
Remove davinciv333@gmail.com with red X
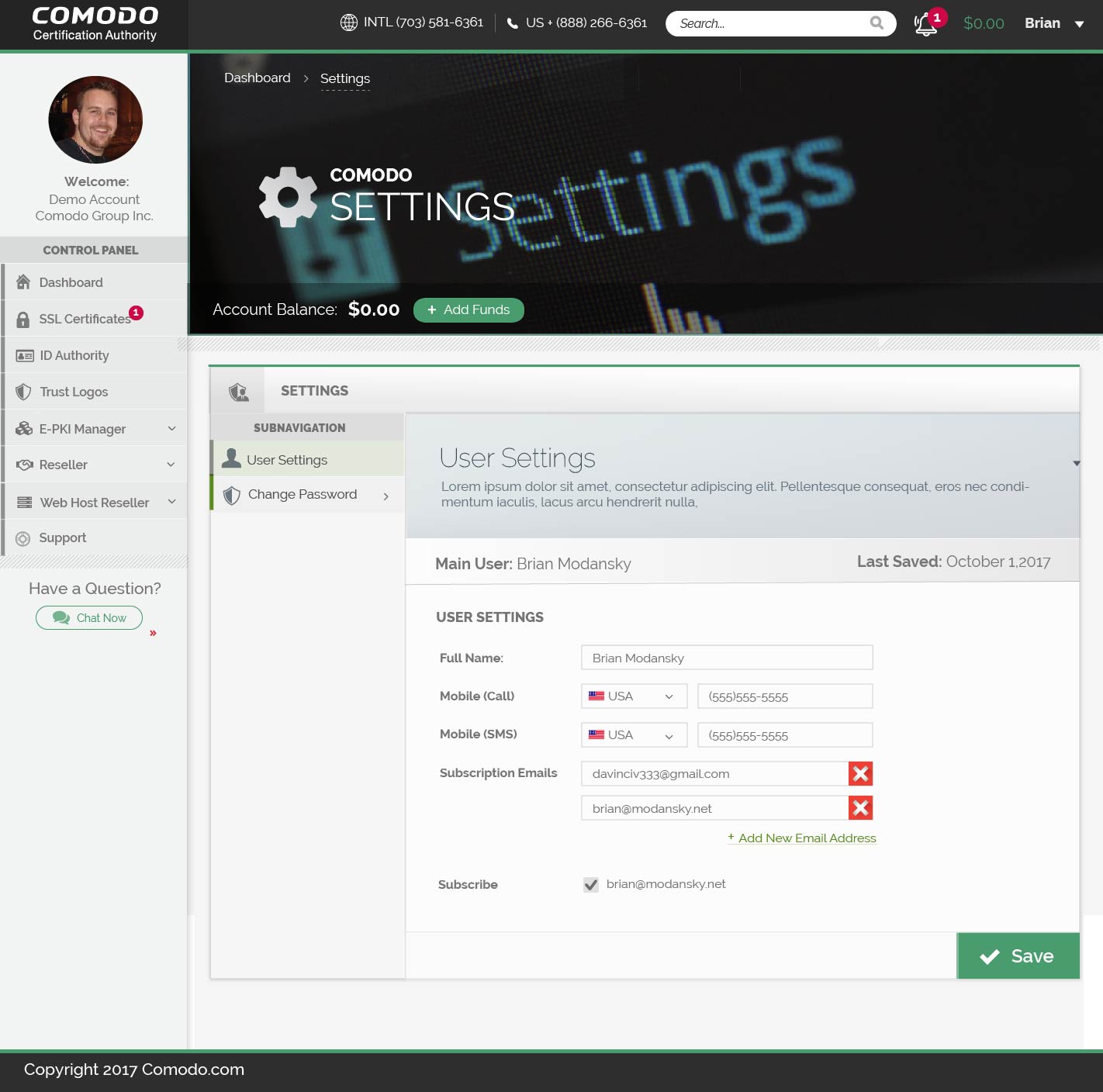[861, 773]
